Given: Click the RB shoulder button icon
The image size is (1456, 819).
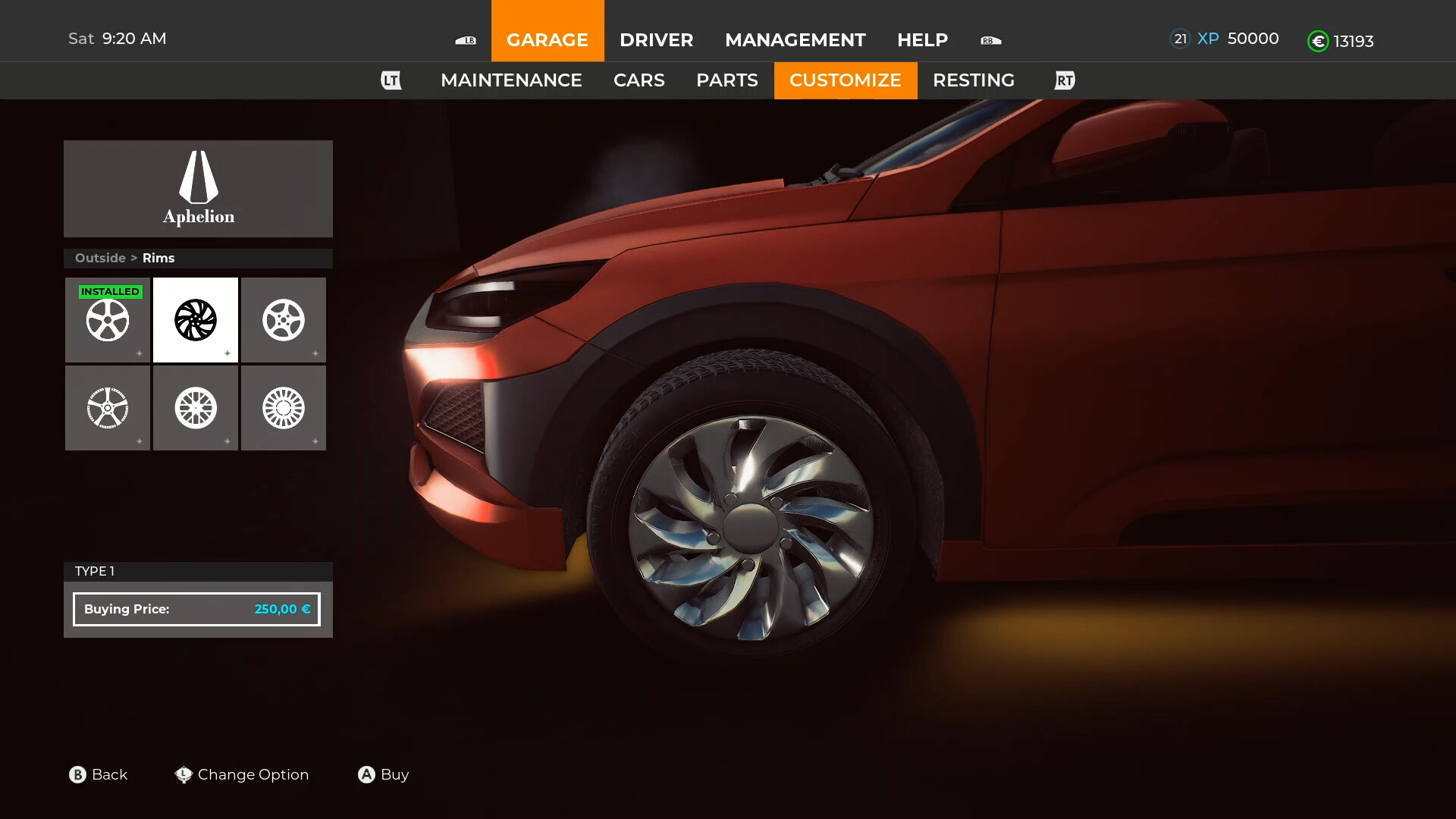Looking at the screenshot, I should click(990, 40).
